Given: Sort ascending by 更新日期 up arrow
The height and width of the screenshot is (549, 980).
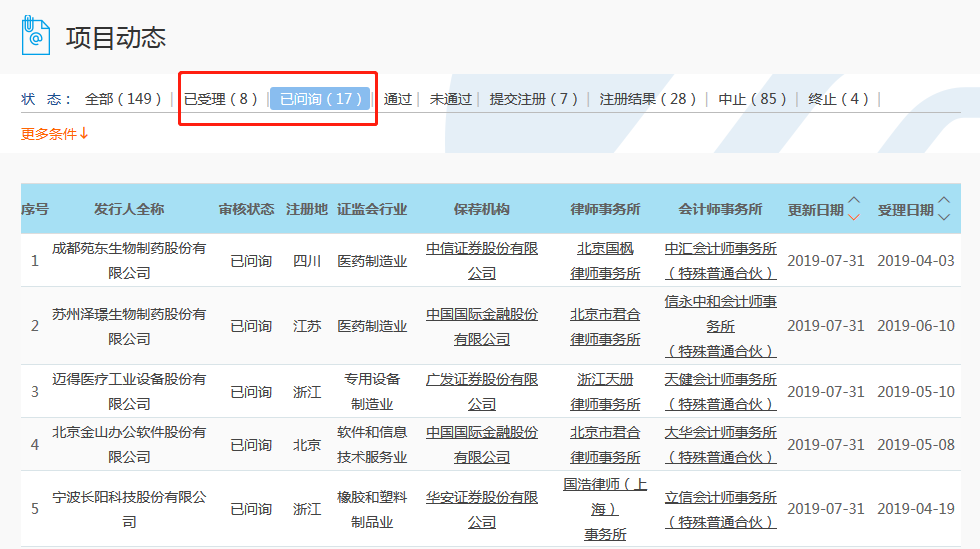Looking at the screenshot, I should (x=854, y=201).
